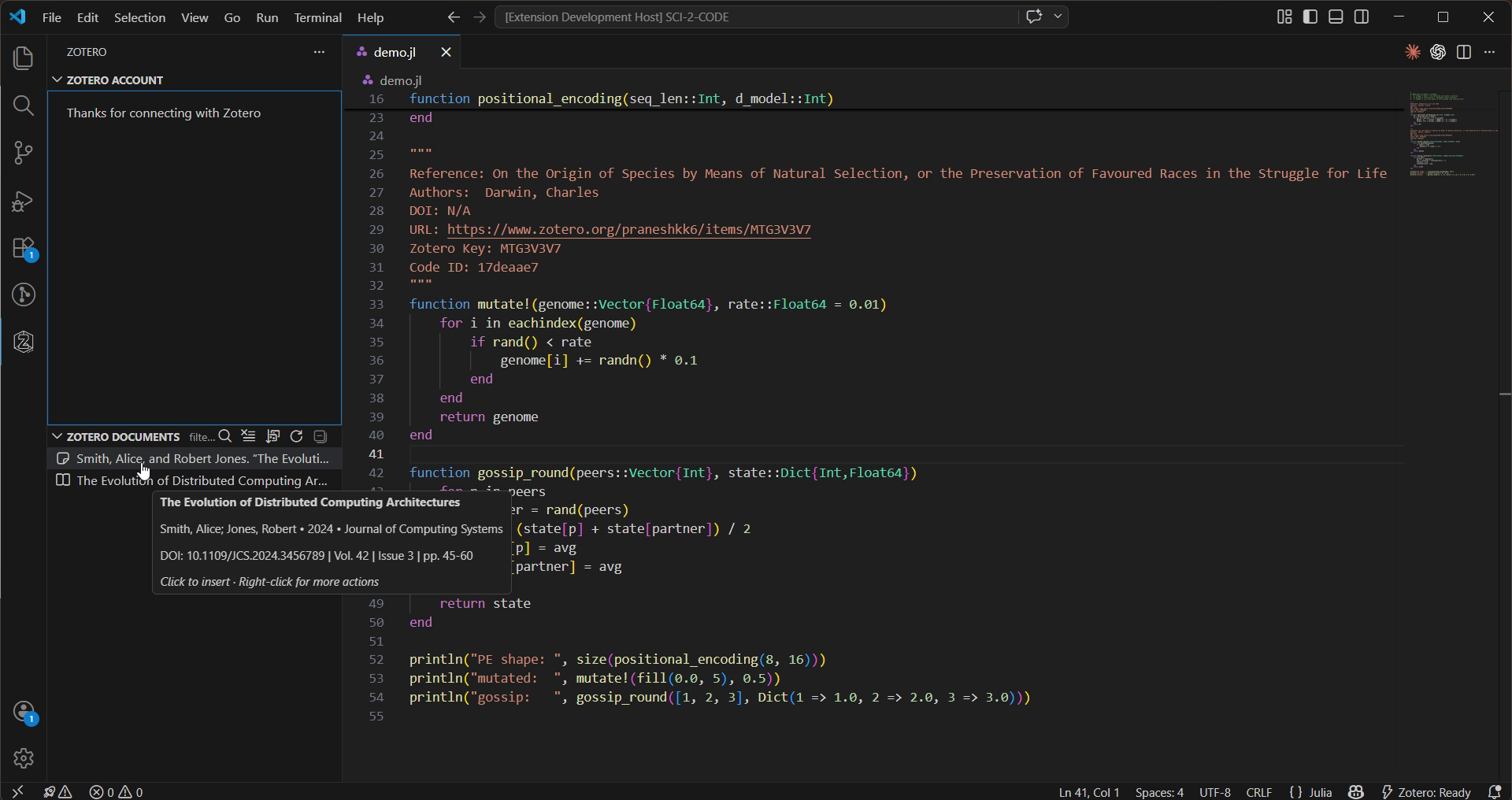
Task: Open the Go menu
Action: [232, 17]
